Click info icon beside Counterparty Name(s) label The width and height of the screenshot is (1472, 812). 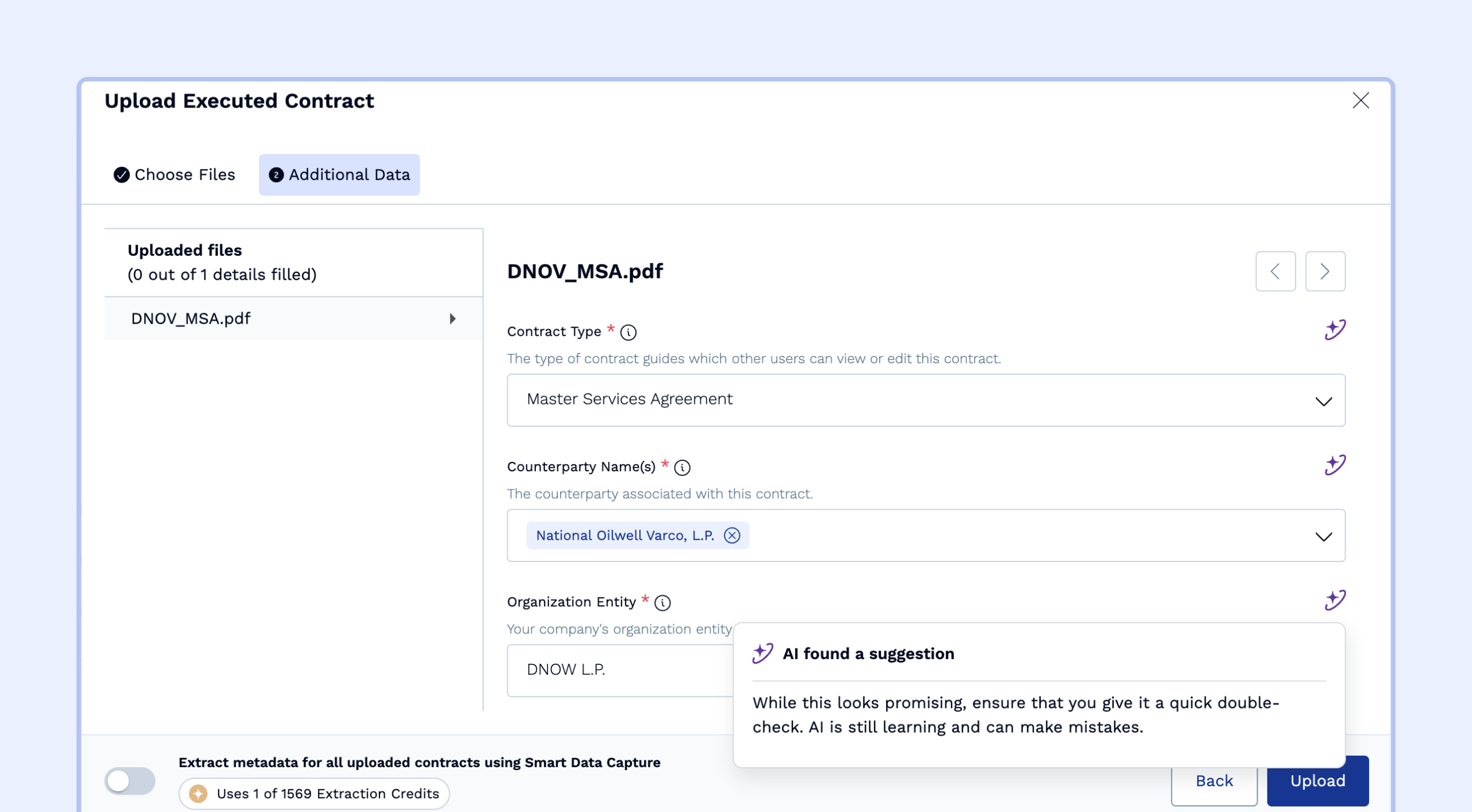(682, 467)
